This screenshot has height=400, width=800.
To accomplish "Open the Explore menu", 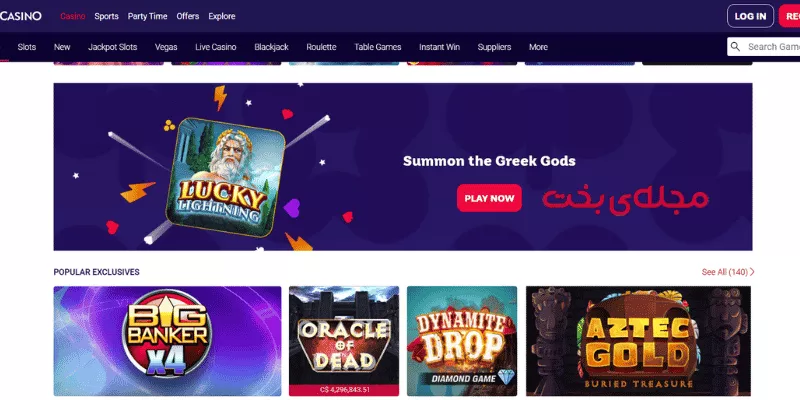I will (222, 16).
